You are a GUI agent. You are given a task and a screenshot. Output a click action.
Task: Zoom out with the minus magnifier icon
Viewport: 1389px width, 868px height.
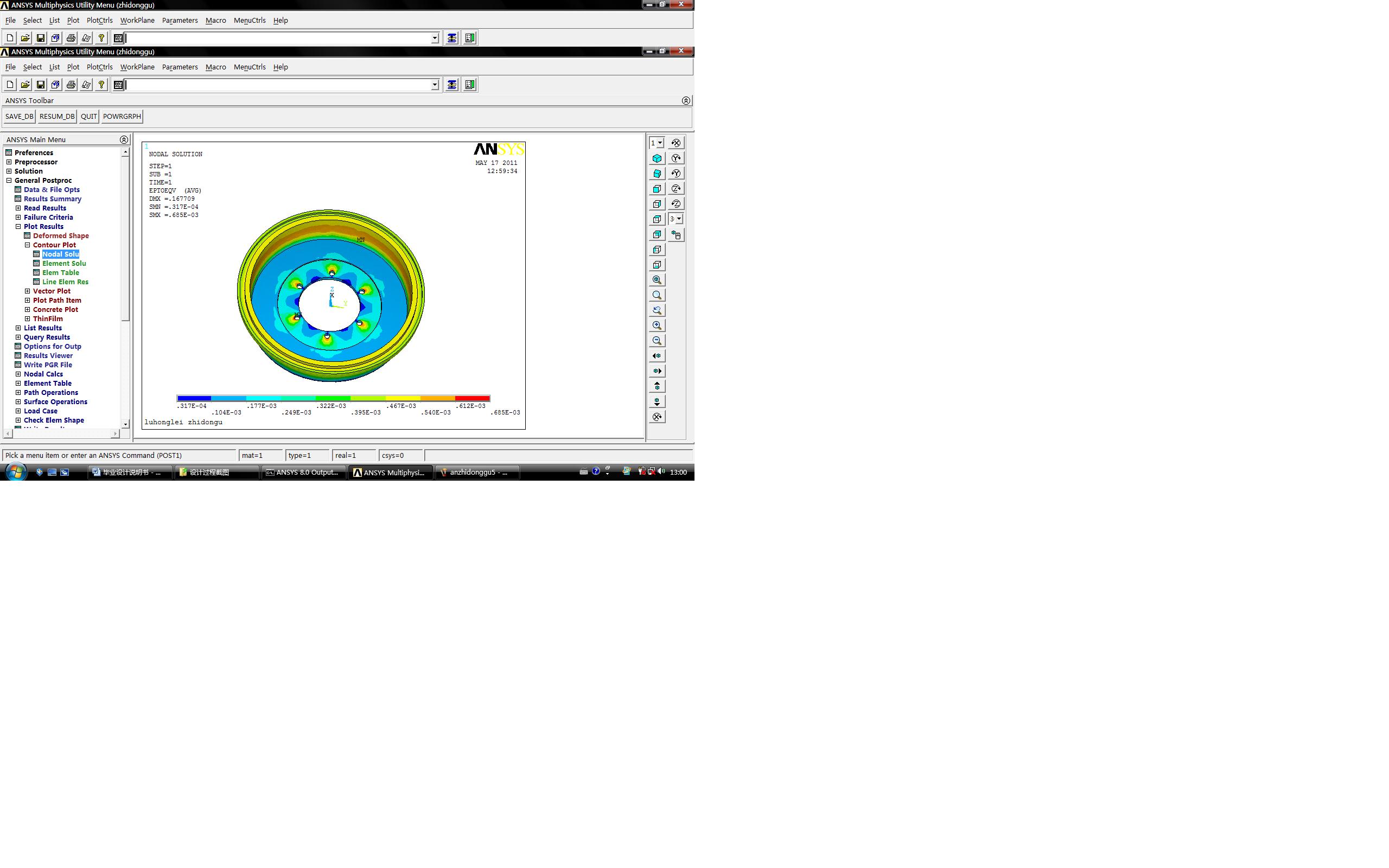point(657,341)
